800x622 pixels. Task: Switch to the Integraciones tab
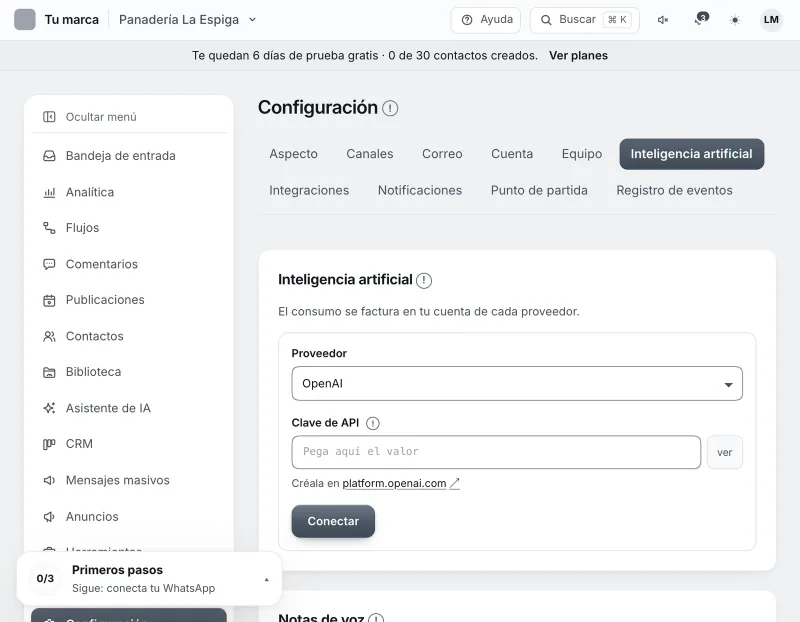[309, 190]
